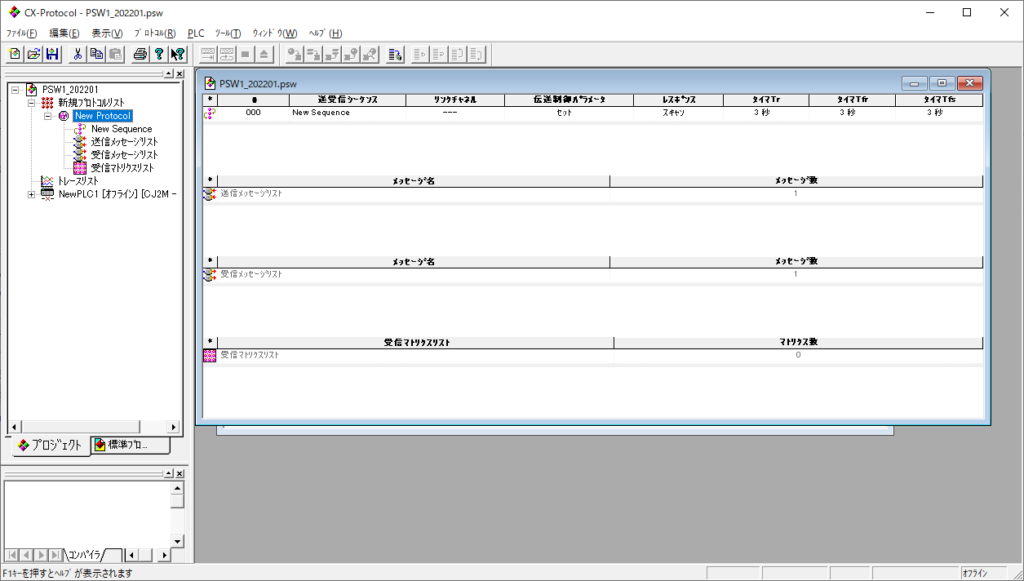Click the output pane vertical scroll down arrow
The image size is (1024, 581).
pos(178,541)
